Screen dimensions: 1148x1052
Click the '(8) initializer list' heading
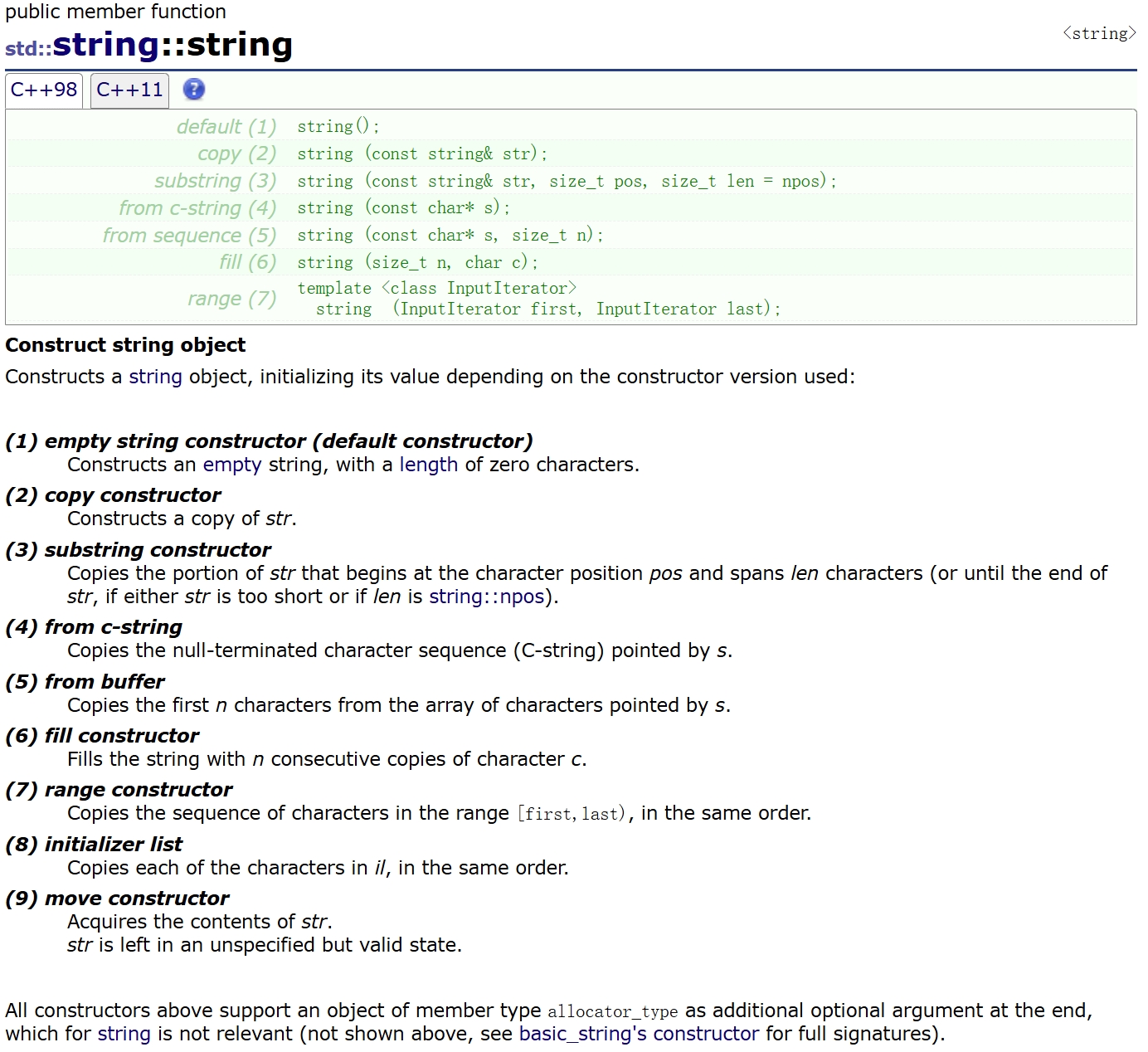94,845
